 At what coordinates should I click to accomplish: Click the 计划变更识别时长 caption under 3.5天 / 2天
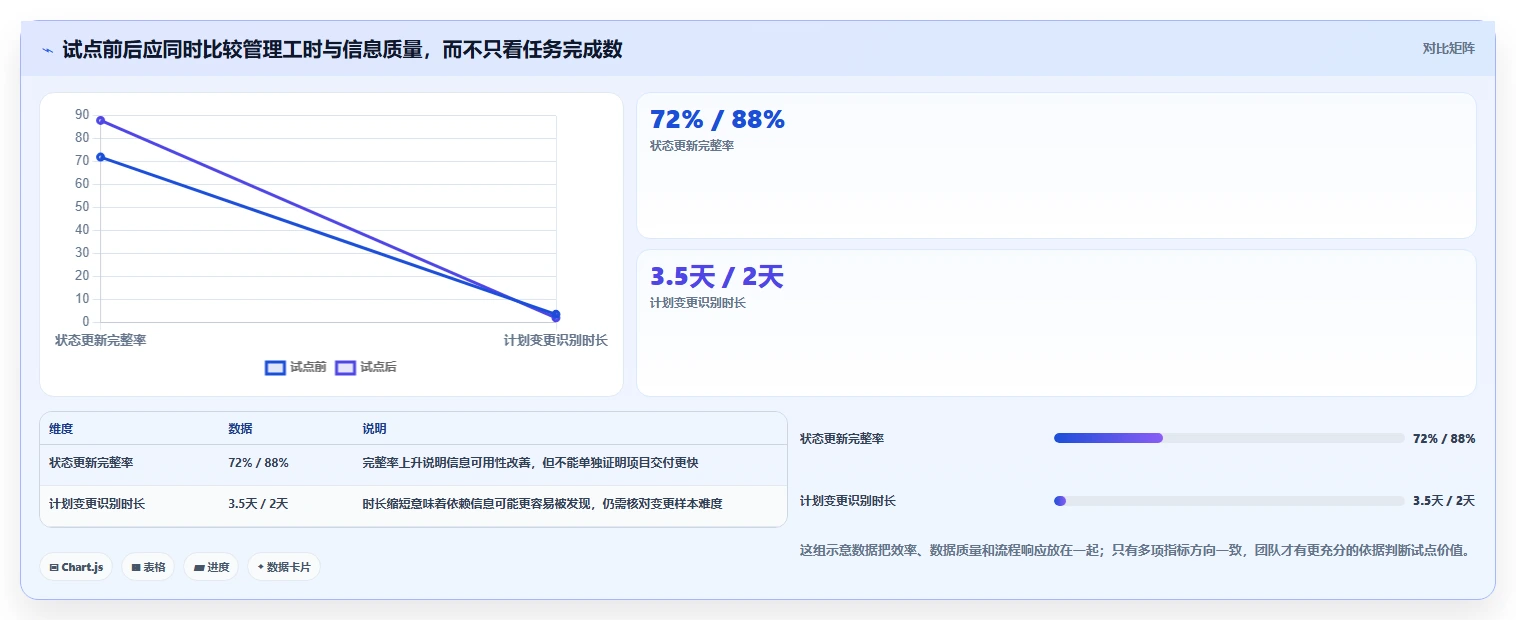tap(698, 303)
